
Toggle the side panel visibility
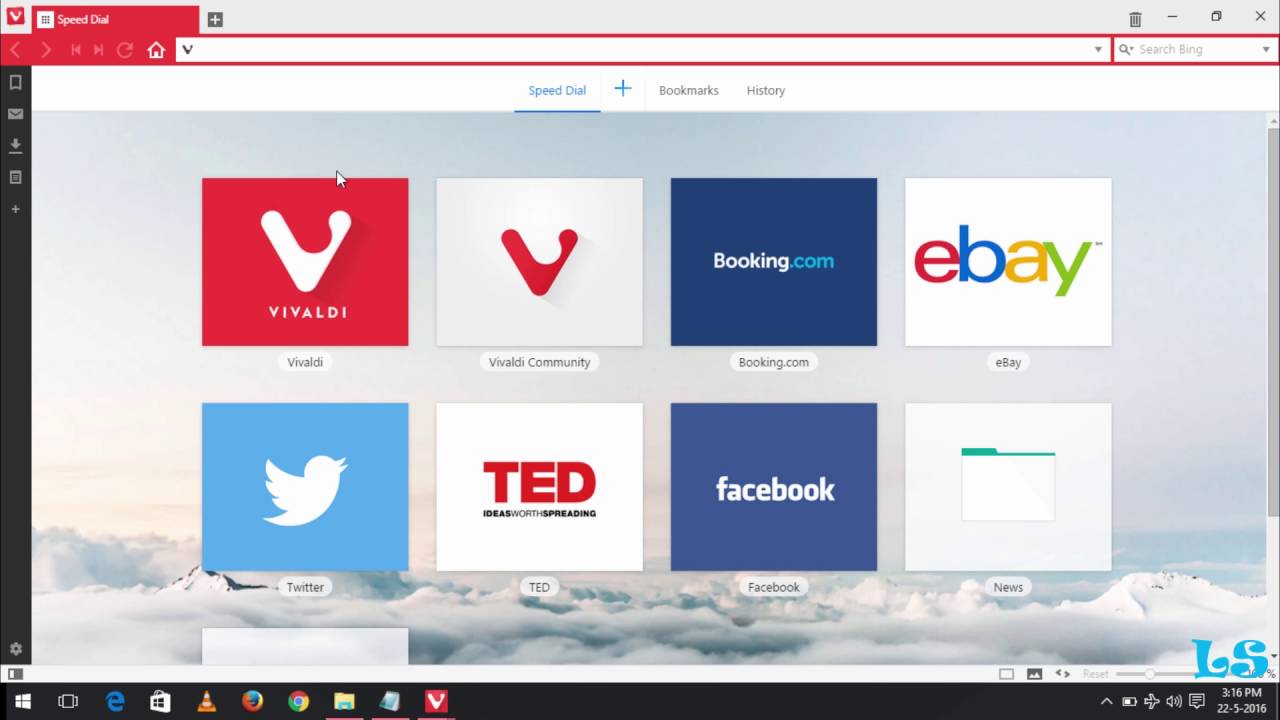coord(15,674)
